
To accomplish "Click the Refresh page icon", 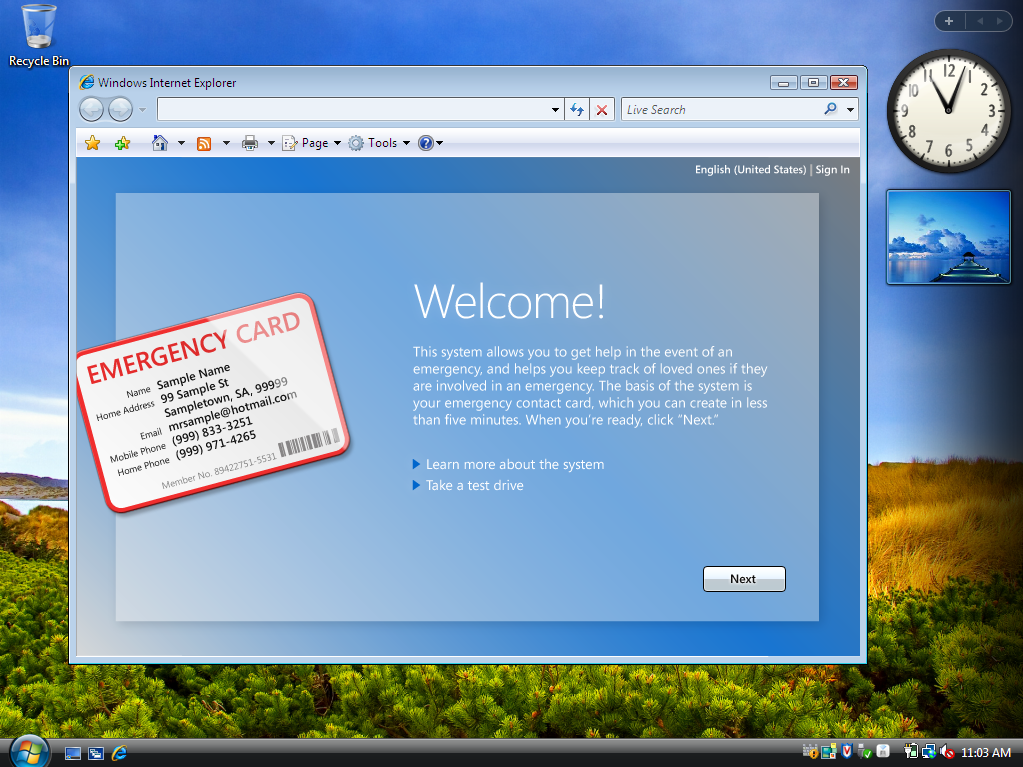I will pyautogui.click(x=577, y=110).
